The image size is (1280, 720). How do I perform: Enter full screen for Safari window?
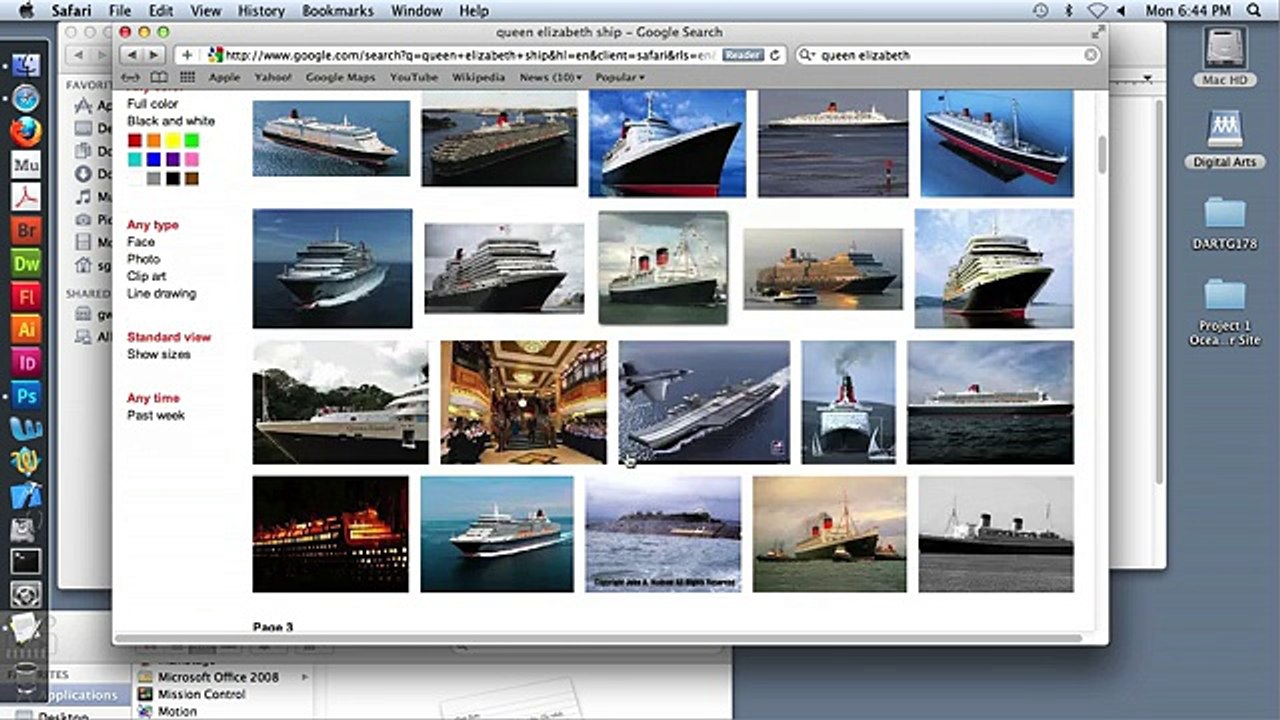pos(1097,32)
